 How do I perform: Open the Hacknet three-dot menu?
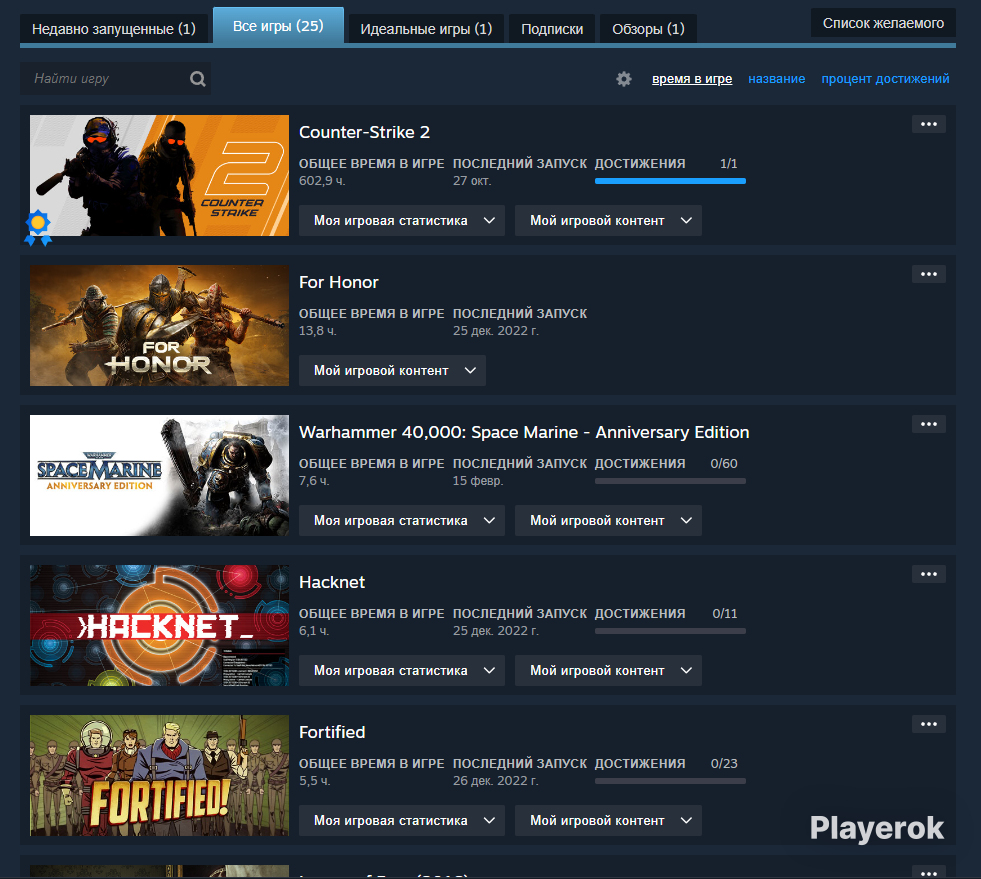928,574
